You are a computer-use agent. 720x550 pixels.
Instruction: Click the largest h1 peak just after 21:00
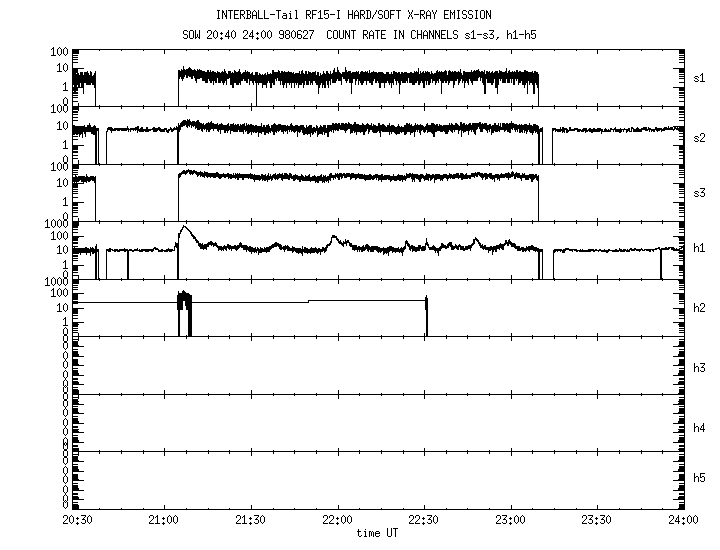point(183,229)
